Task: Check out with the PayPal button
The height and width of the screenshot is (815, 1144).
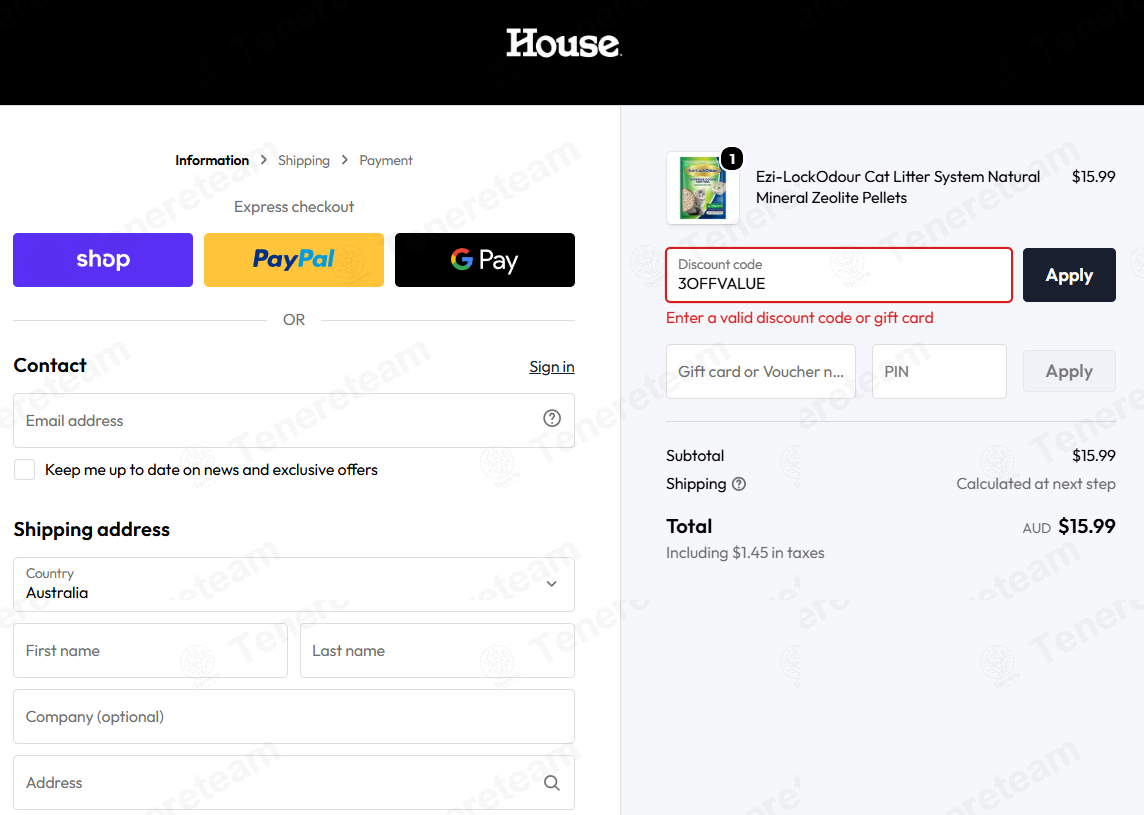Action: tap(294, 260)
